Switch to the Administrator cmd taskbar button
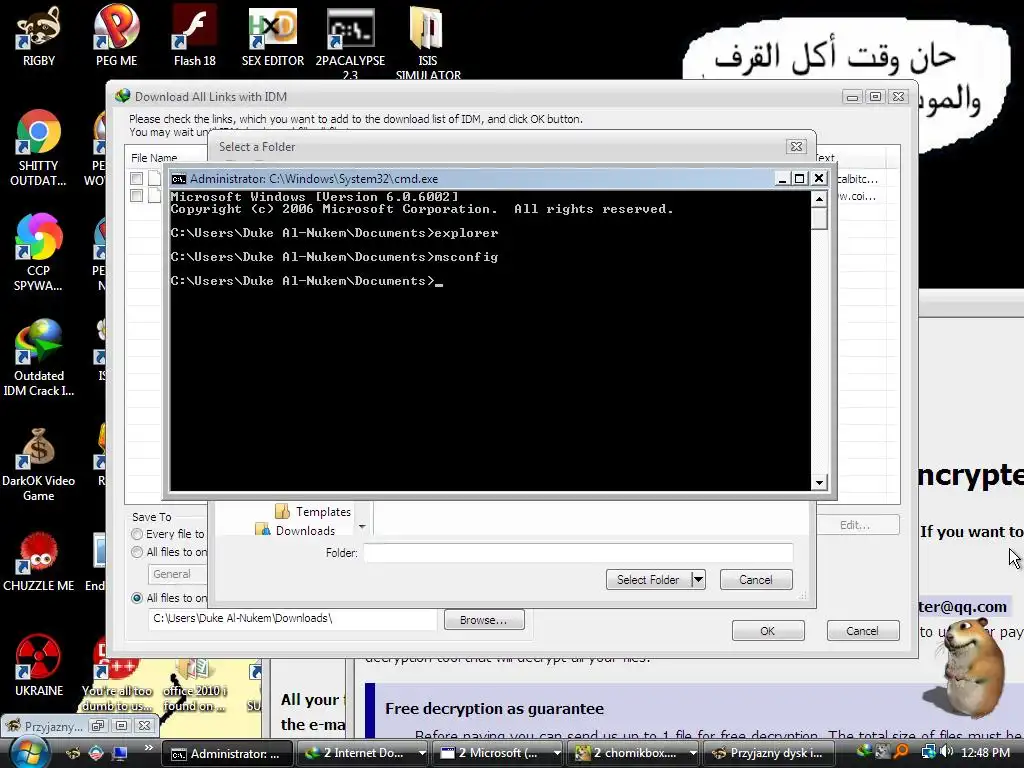This screenshot has height=768, width=1024. pos(227,754)
